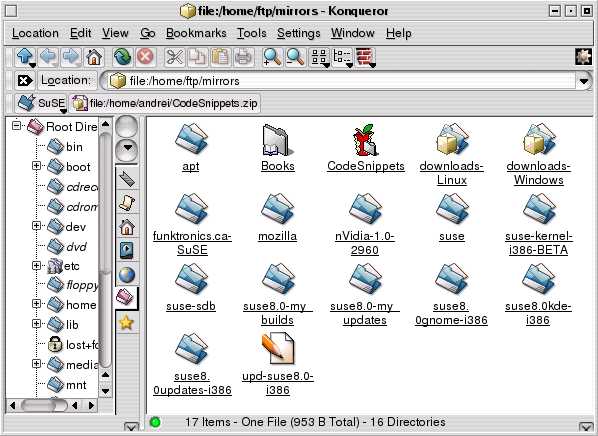Open the View menu
This screenshot has height=436, width=598.
click(115, 33)
